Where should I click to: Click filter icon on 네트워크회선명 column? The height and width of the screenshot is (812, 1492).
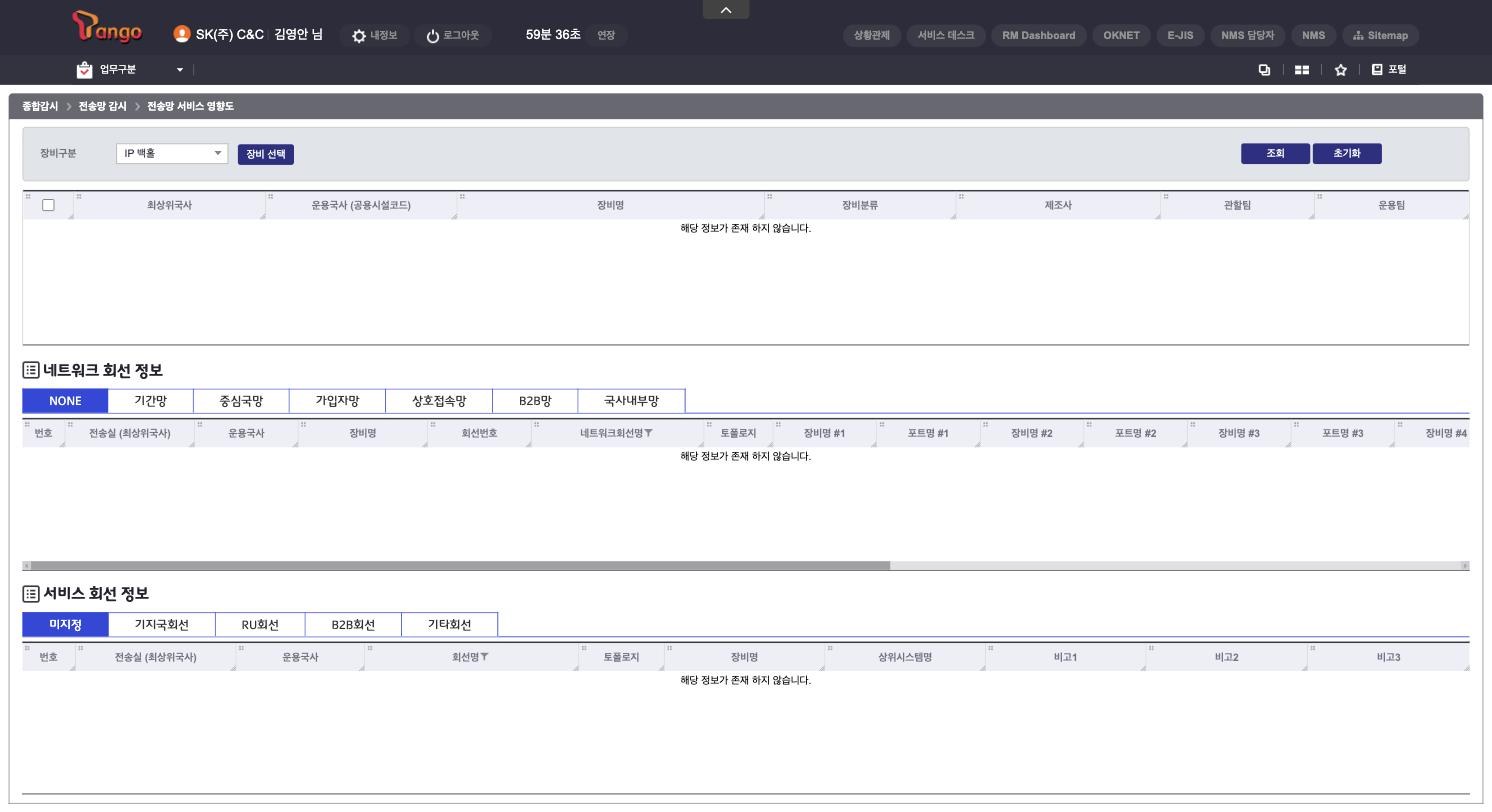[x=649, y=433]
